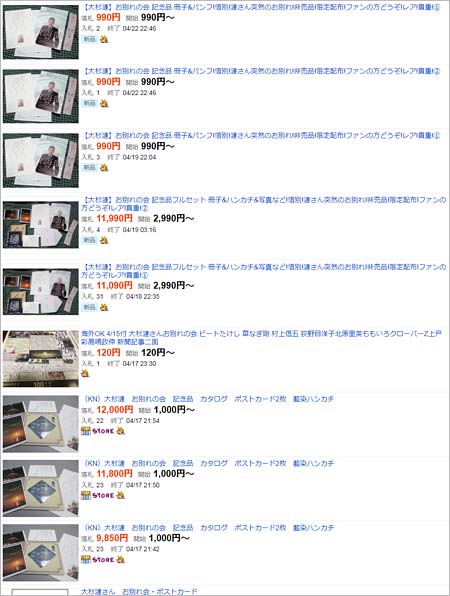The height and width of the screenshot is (596, 450).
Task: Click the 新品 badge on listing ending 04/19 22:04
Action: click(90, 167)
